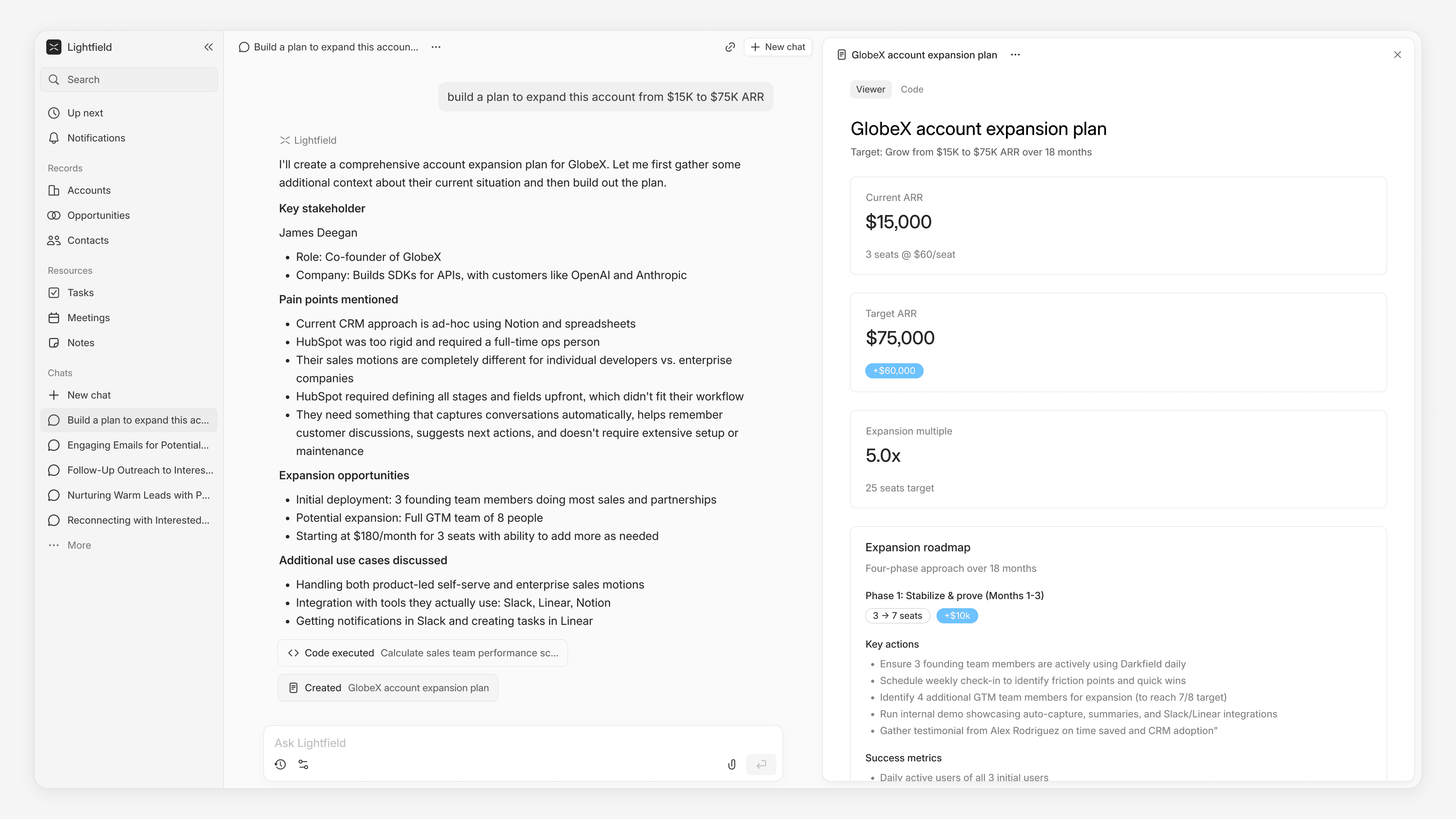Open chat history clock icon in composer

point(280,765)
